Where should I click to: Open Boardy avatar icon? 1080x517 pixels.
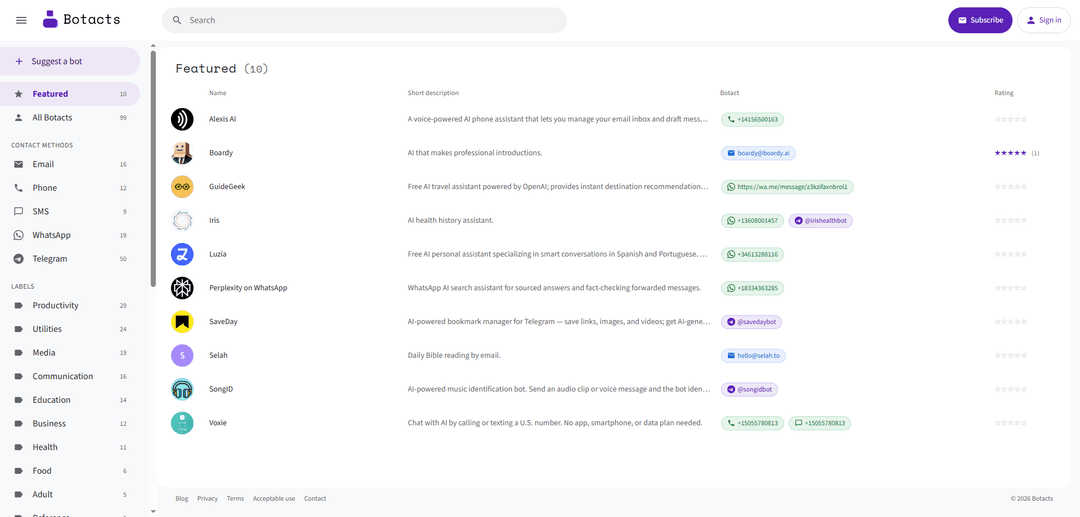[x=182, y=153]
